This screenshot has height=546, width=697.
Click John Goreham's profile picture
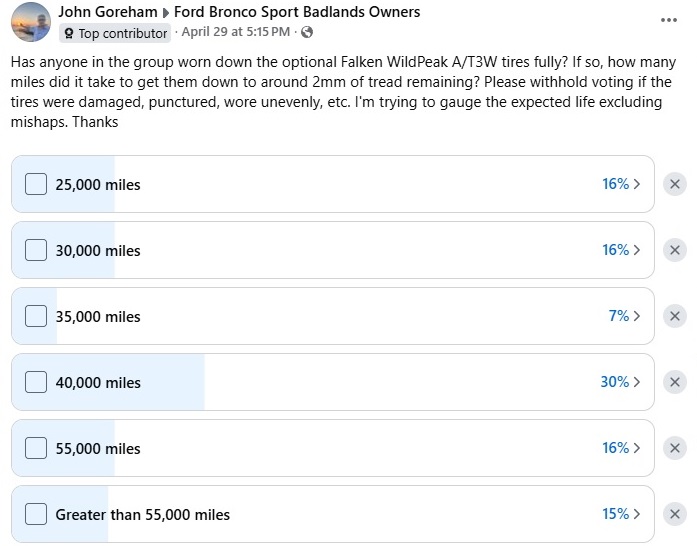(30, 22)
